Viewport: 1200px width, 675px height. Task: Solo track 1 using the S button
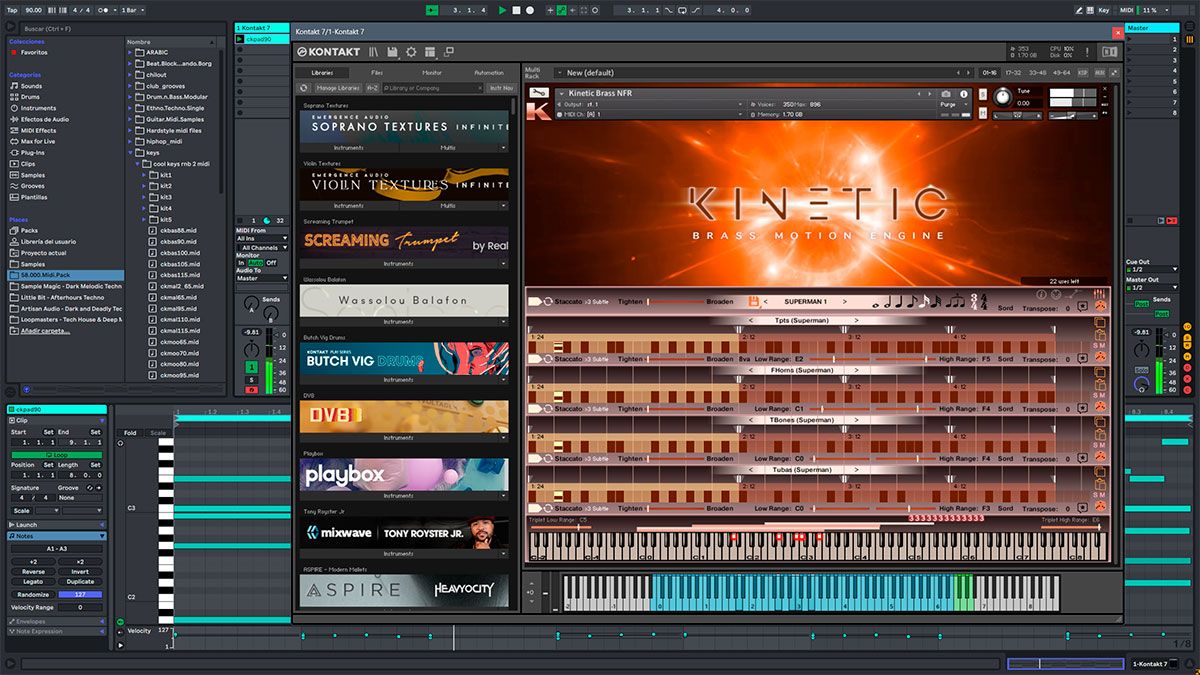[252, 380]
